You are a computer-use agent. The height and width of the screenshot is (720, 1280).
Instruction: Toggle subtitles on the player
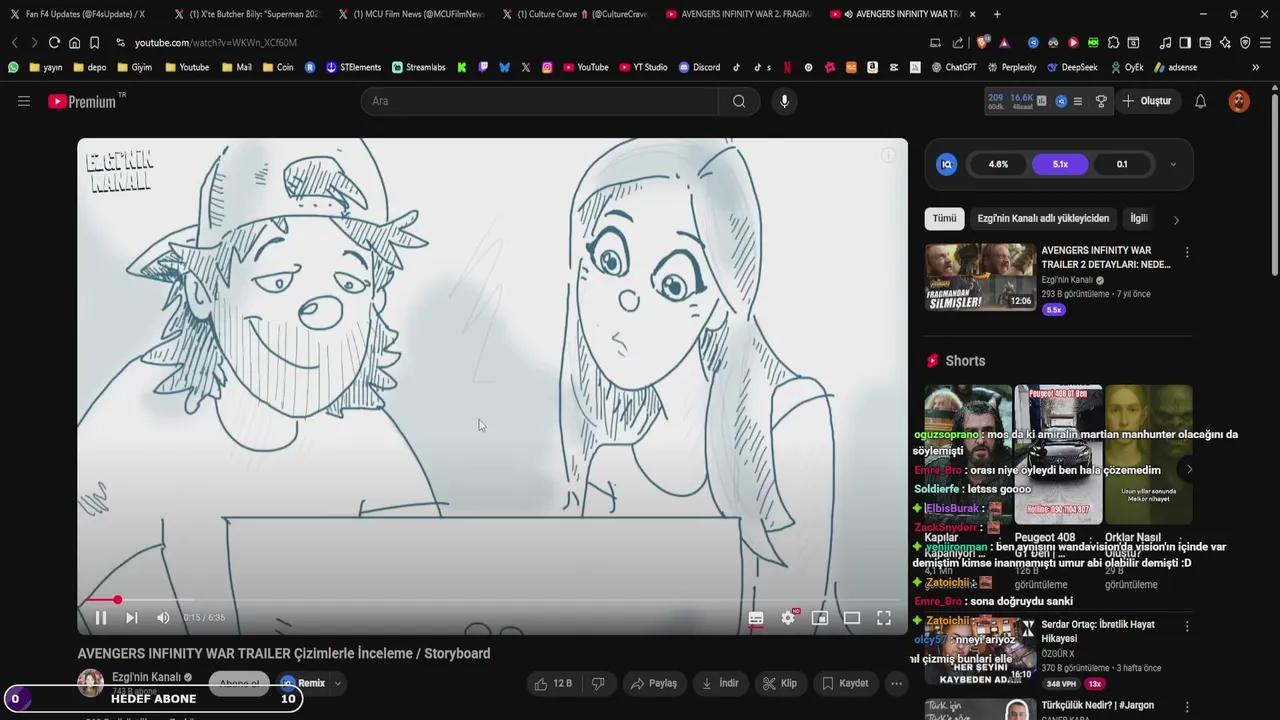point(756,618)
